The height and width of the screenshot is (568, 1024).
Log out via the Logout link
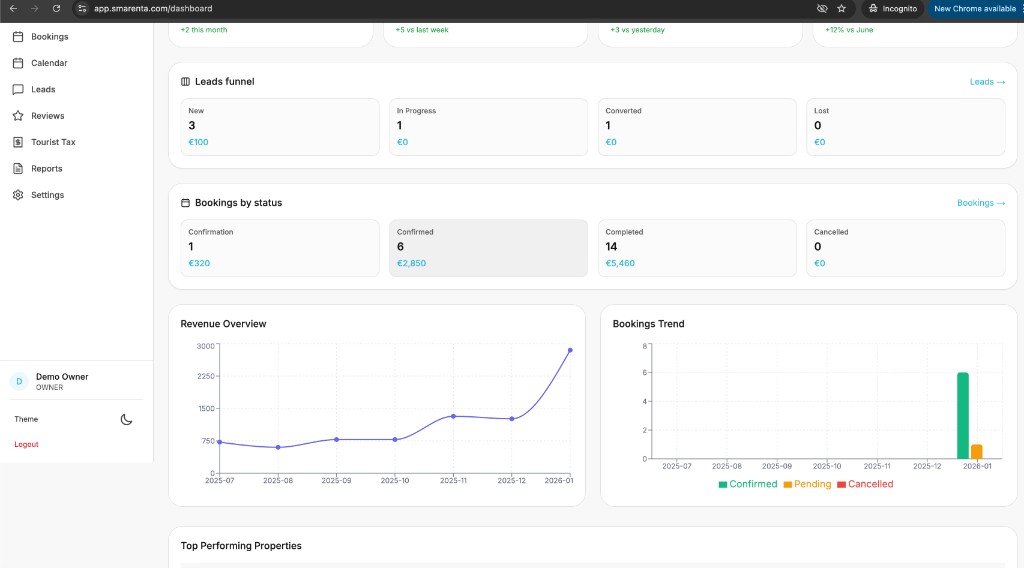[26, 444]
